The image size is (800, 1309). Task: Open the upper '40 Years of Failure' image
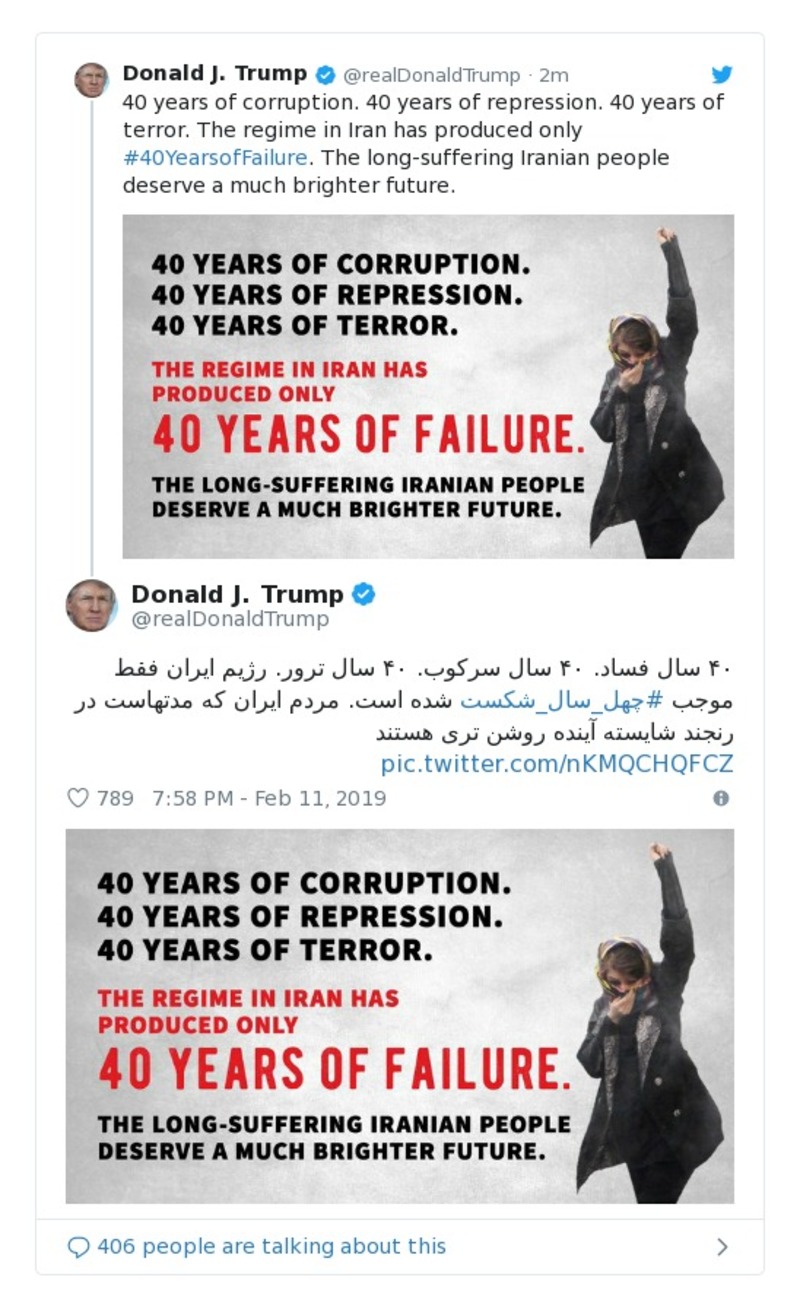[428, 384]
